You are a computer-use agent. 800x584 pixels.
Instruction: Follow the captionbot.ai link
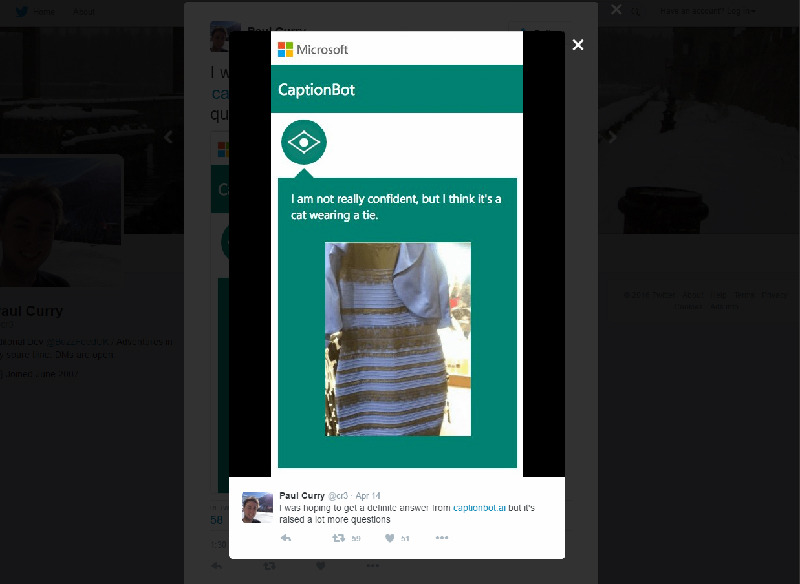tap(480, 508)
